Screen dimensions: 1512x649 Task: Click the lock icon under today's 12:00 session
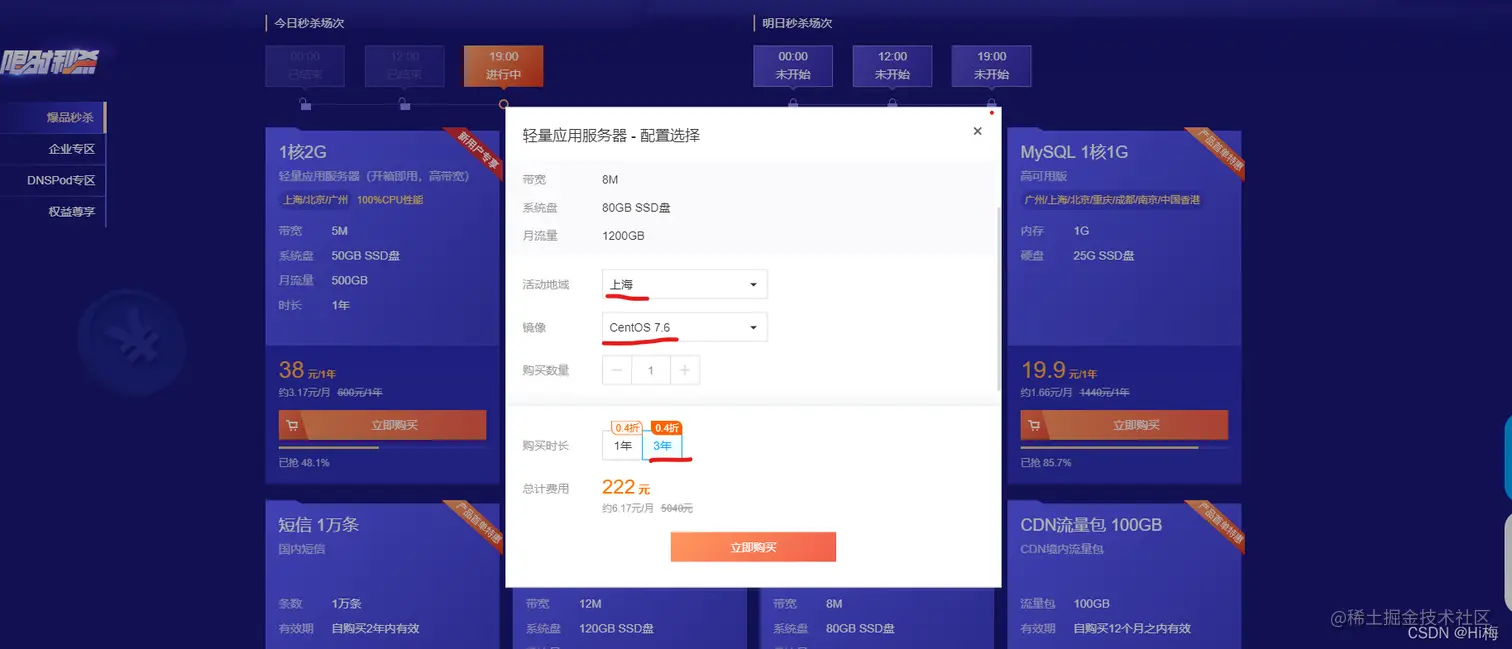pos(404,104)
